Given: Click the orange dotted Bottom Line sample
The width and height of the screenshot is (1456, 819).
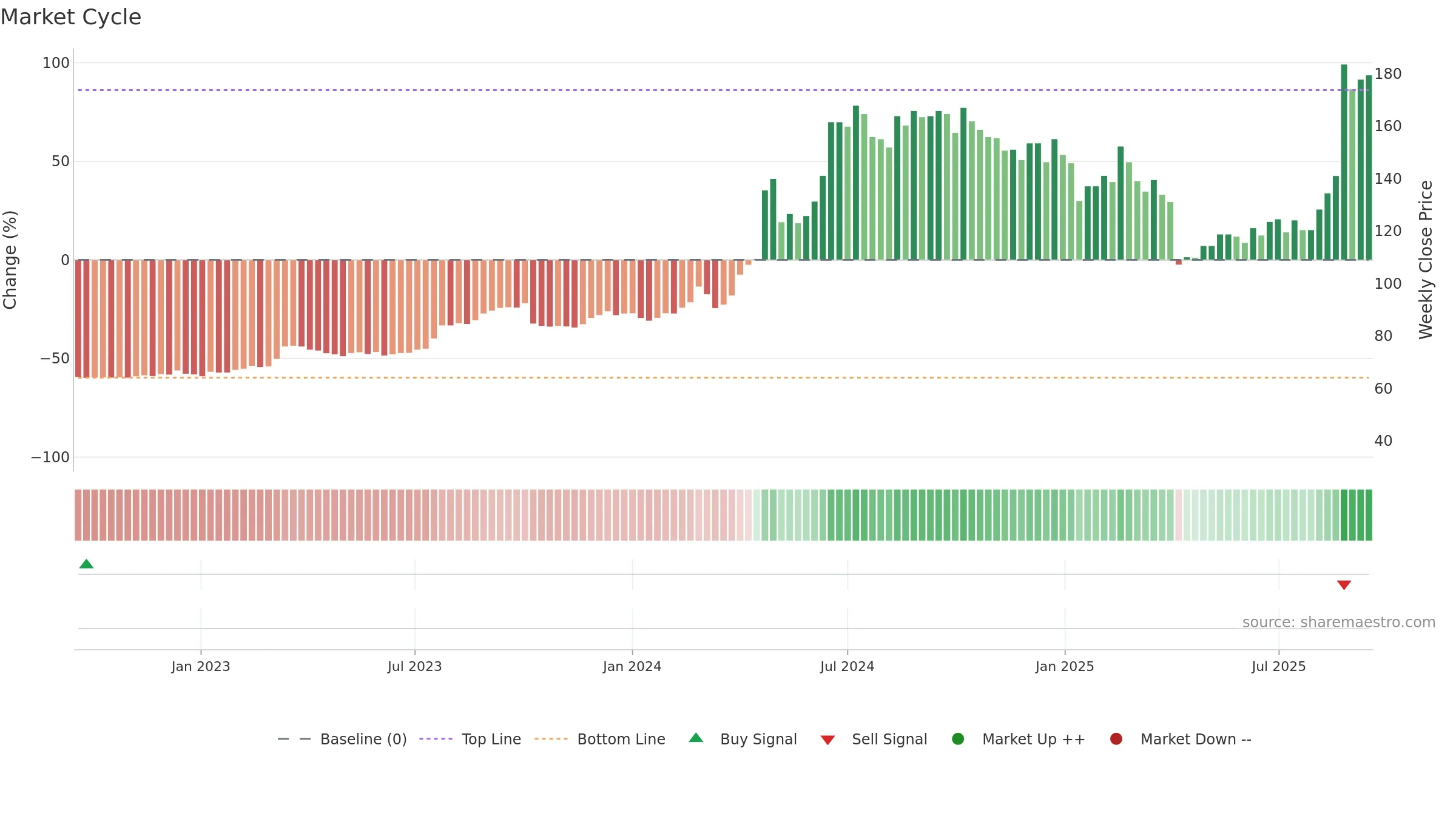Looking at the screenshot, I should coord(551,739).
